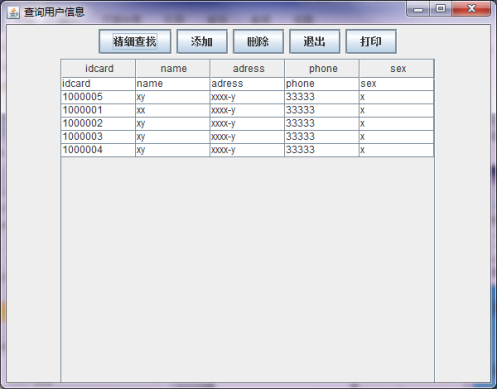Click sex cell 'x' in row 1000002
Image resolution: width=497 pixels, height=390 pixels.
pyautogui.click(x=397, y=124)
